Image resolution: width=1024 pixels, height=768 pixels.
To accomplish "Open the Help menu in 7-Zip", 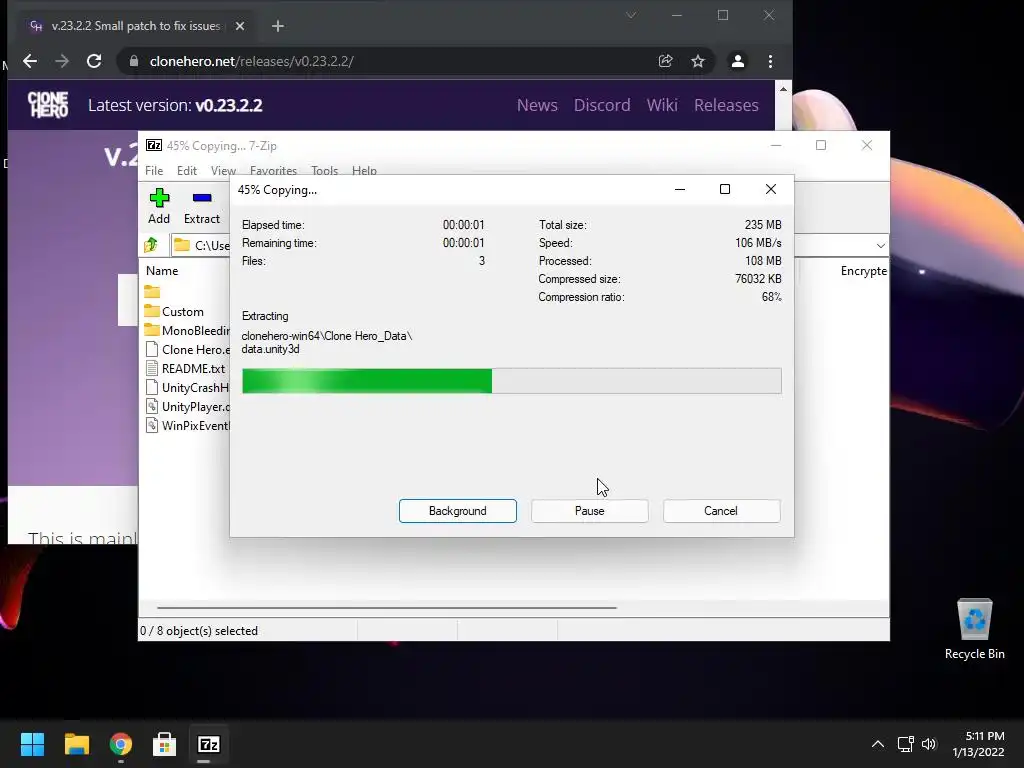I will click(364, 170).
